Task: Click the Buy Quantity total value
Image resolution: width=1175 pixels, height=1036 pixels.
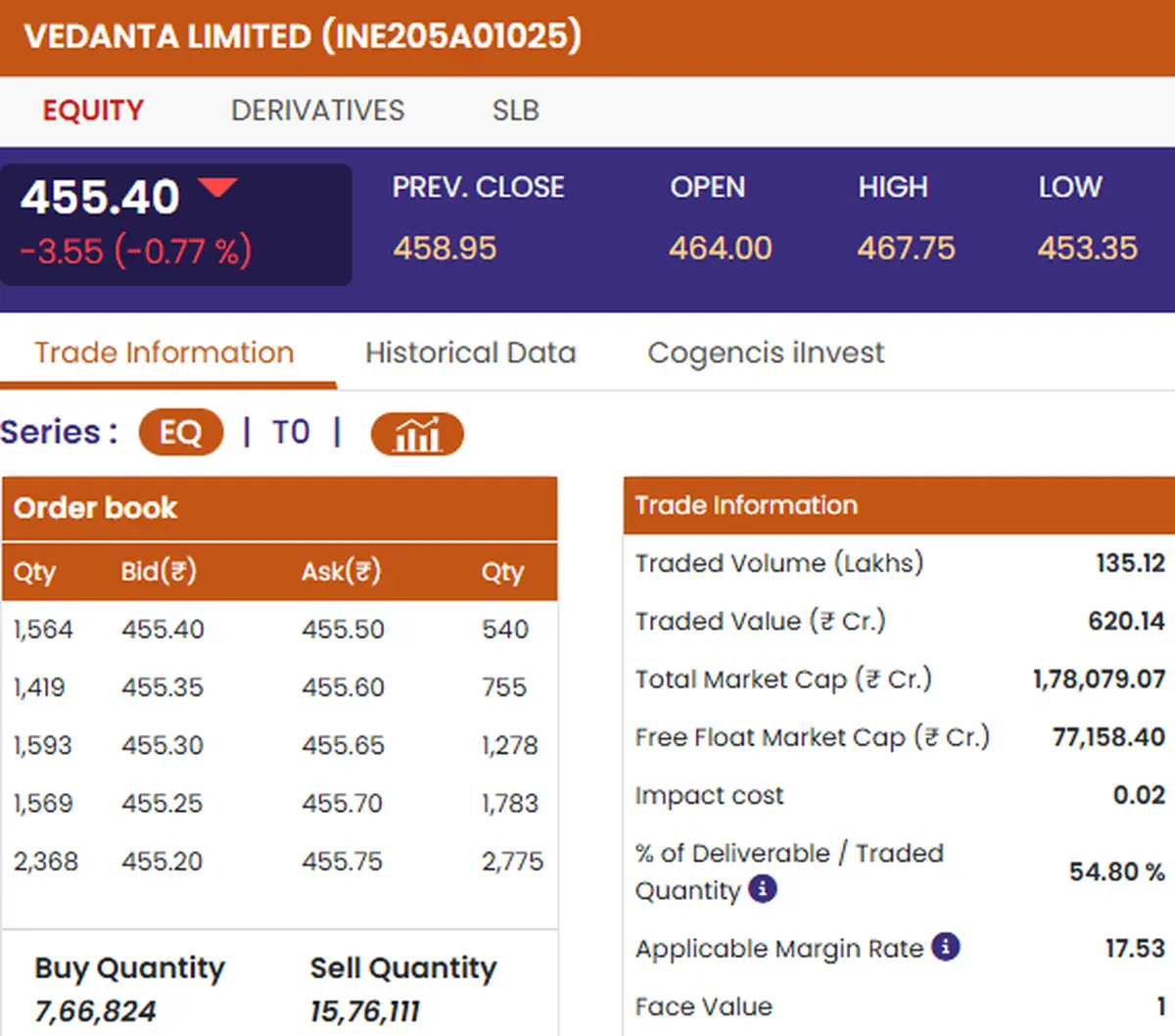Action: (x=96, y=1012)
